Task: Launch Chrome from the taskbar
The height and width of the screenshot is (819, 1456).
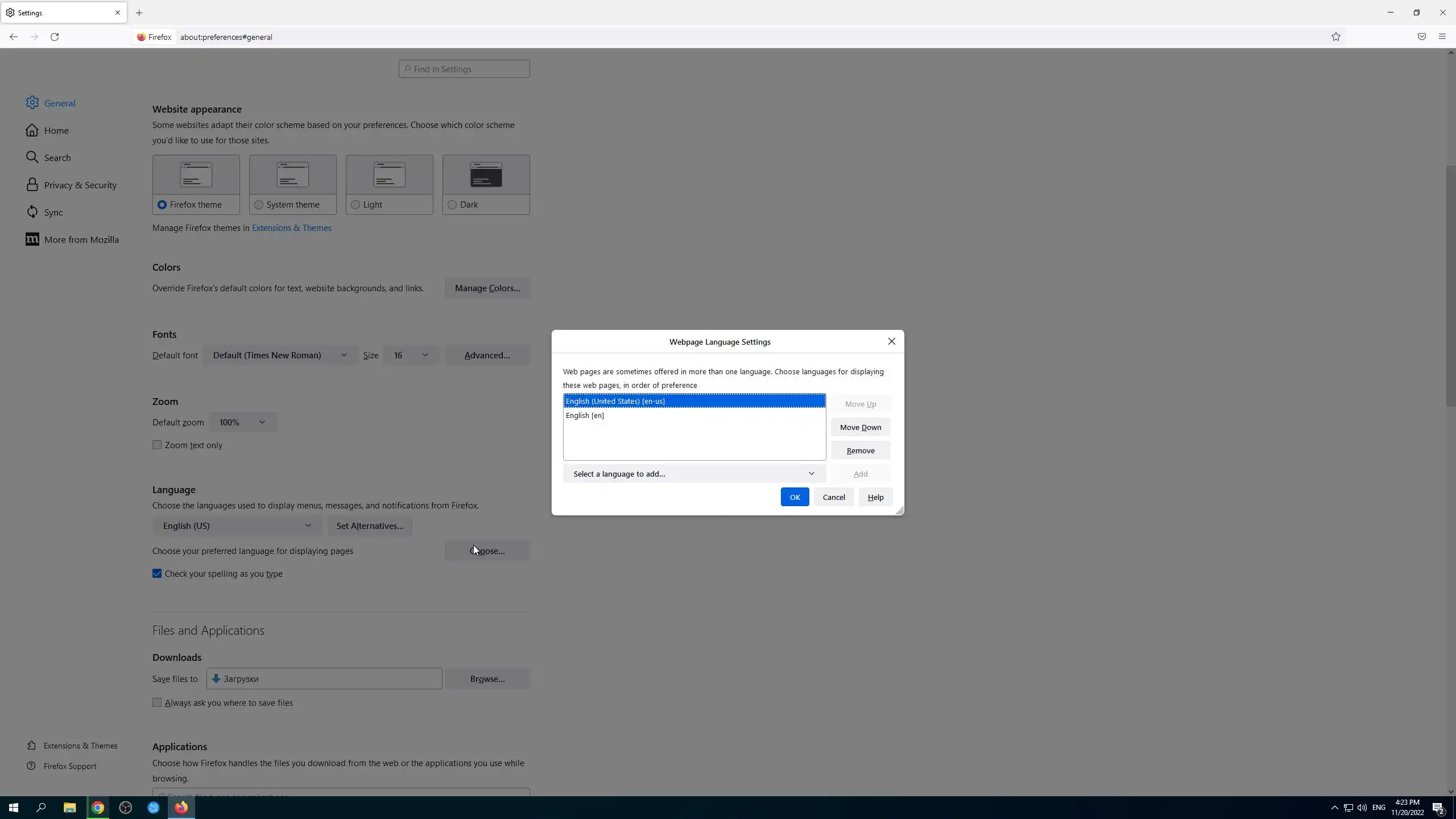Action: (98, 808)
